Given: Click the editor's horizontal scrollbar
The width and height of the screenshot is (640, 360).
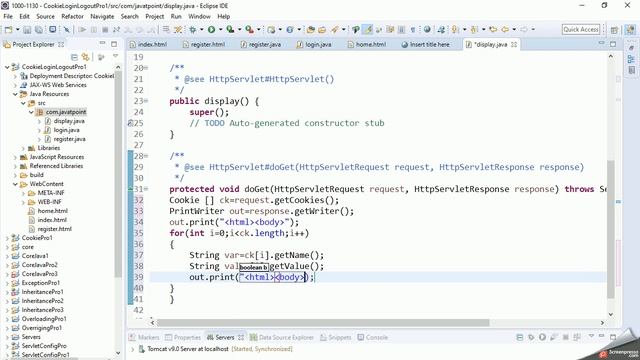Looking at the screenshot, I should 323,323.
